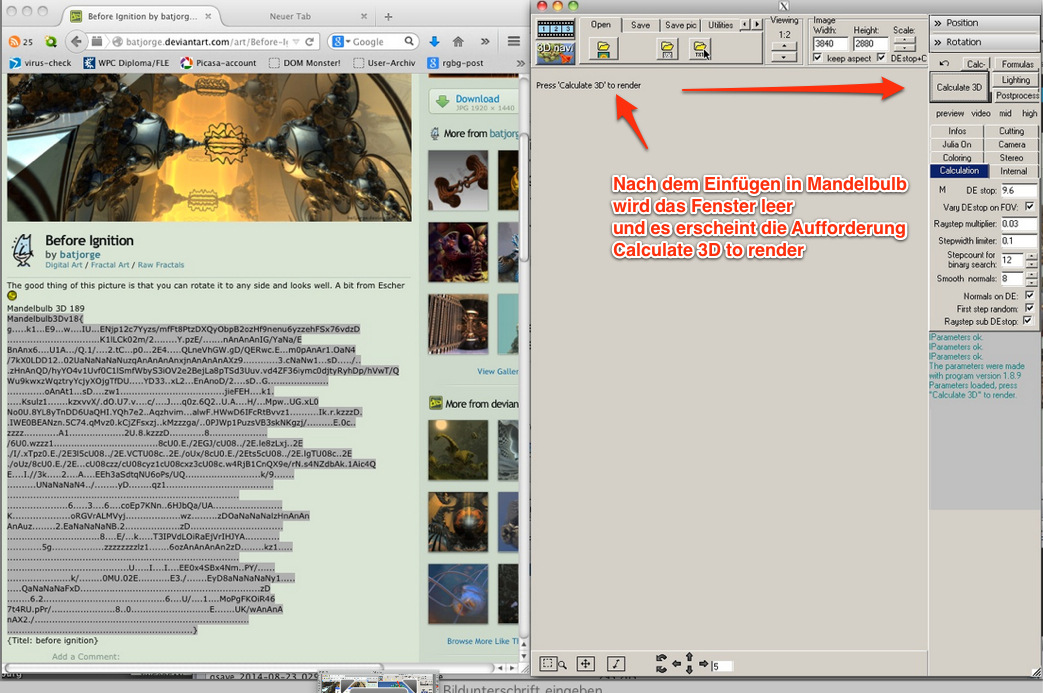Open the animation filmstrip icon in Mandelbulb

point(555,29)
